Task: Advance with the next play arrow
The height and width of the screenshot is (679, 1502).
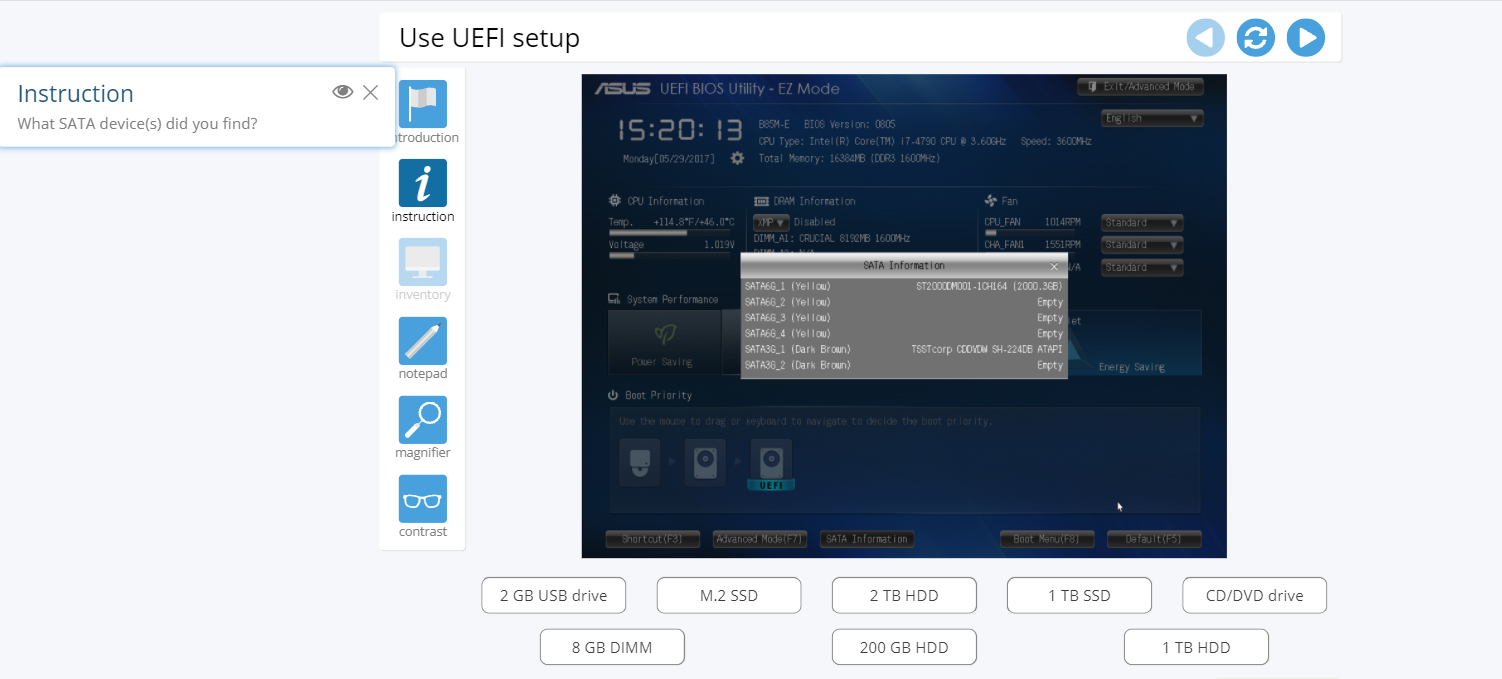Action: tap(1306, 38)
